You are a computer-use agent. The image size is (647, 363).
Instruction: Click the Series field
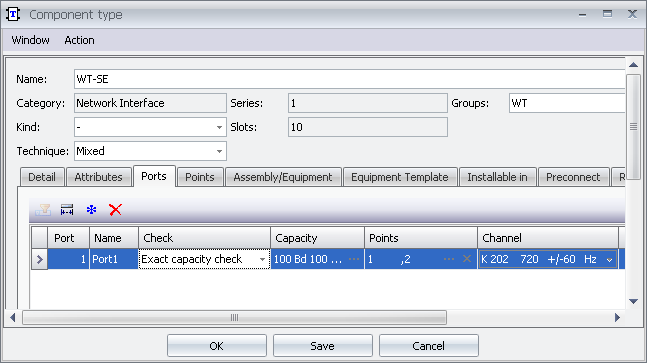(368, 103)
